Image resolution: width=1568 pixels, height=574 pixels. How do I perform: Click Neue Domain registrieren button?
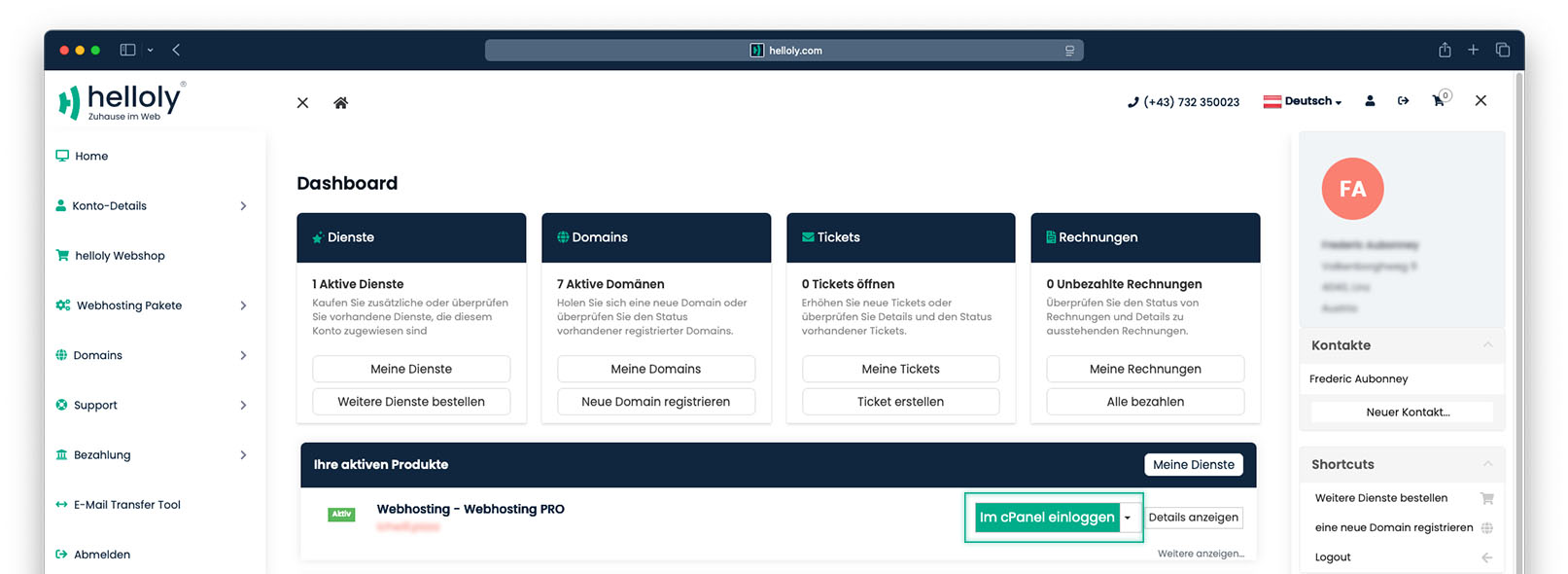pos(655,402)
